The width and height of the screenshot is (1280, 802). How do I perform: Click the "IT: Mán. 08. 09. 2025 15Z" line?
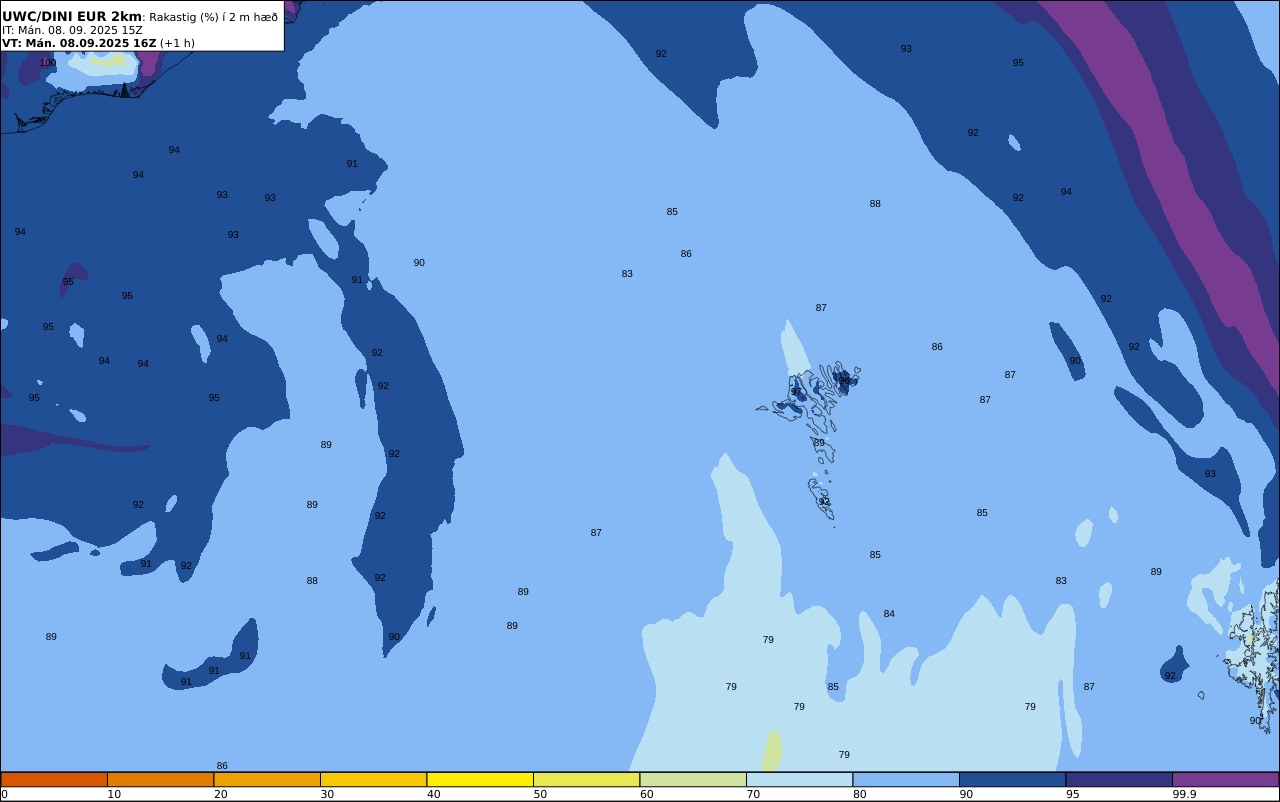coord(72,30)
